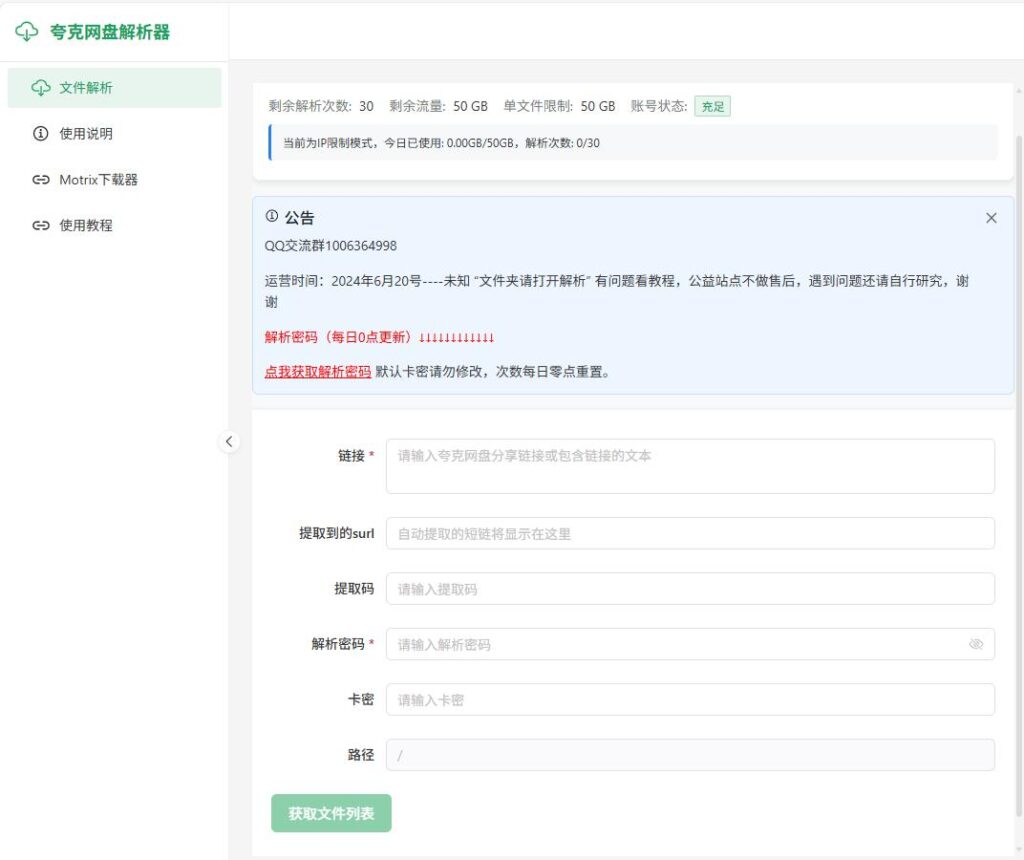The width and height of the screenshot is (1024, 860).
Task: Click the 运营时间 announcement paragraph
Action: pos(616,291)
